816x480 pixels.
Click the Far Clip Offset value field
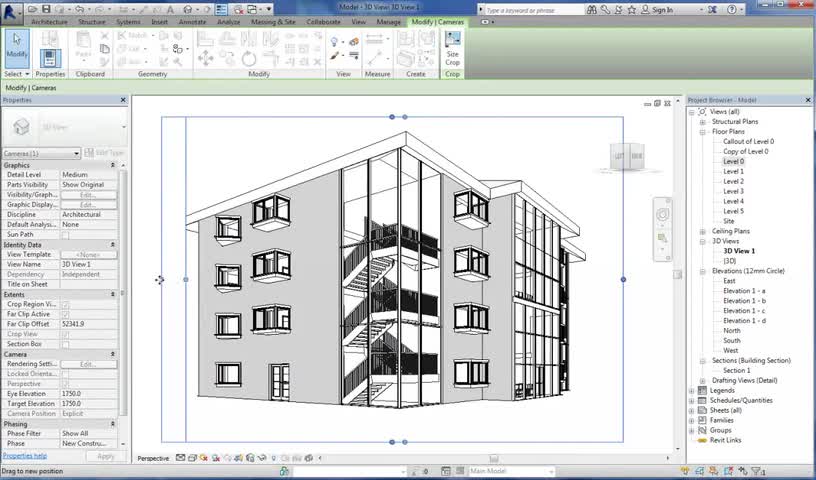(88, 324)
